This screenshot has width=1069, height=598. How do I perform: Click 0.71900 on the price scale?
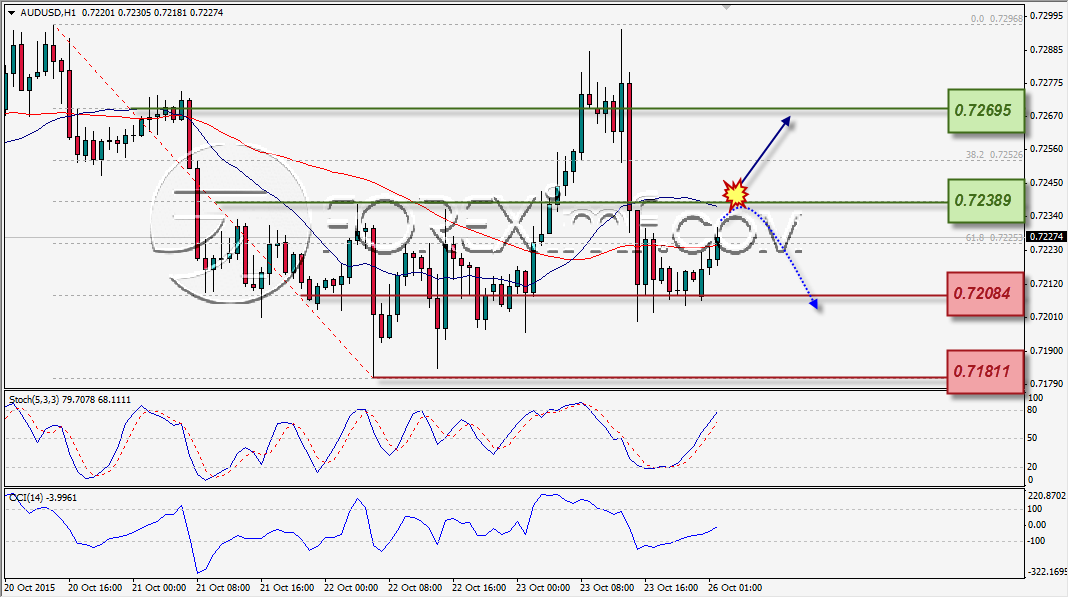1047,350
